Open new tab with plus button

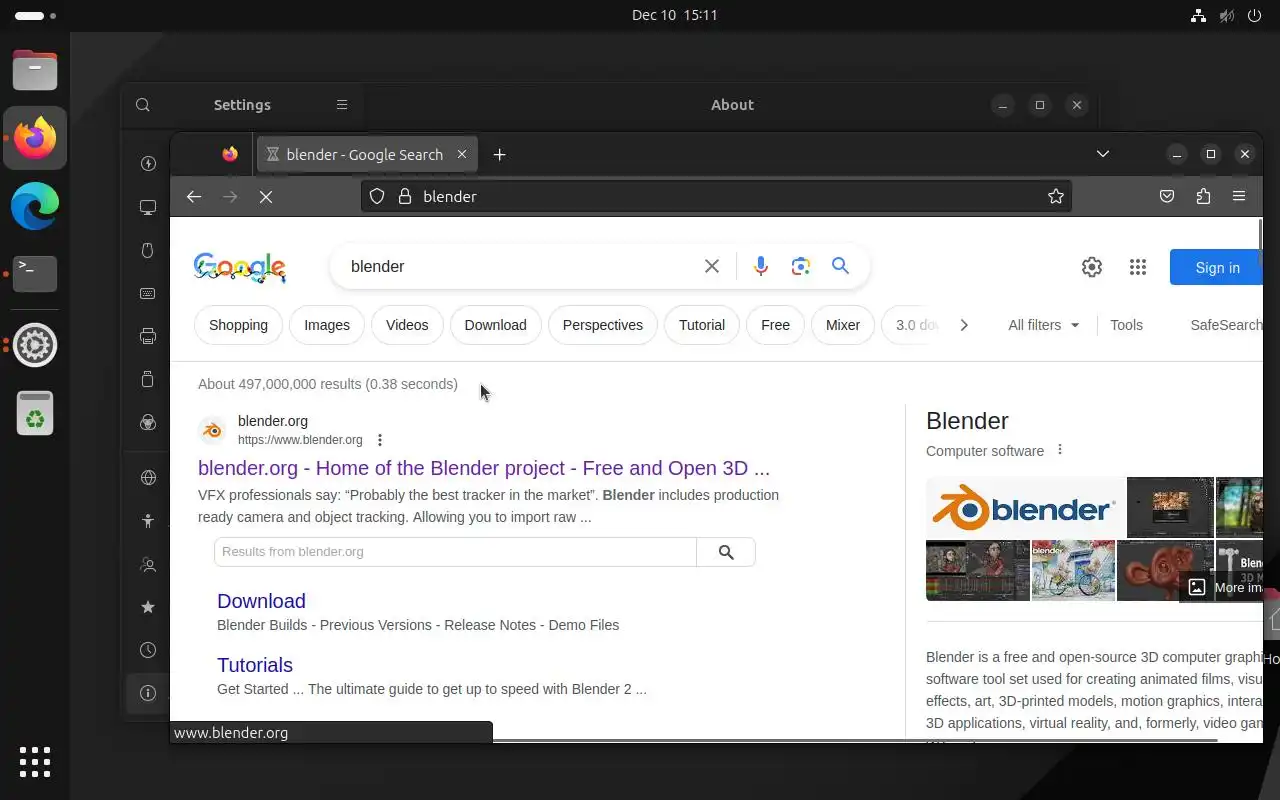(499, 154)
